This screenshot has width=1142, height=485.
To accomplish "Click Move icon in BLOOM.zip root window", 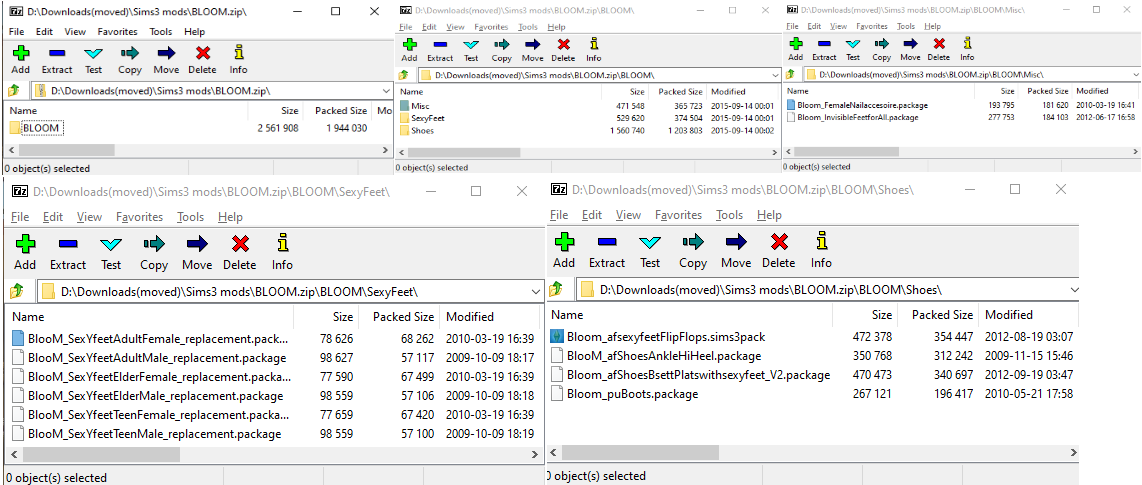I will tap(166, 53).
